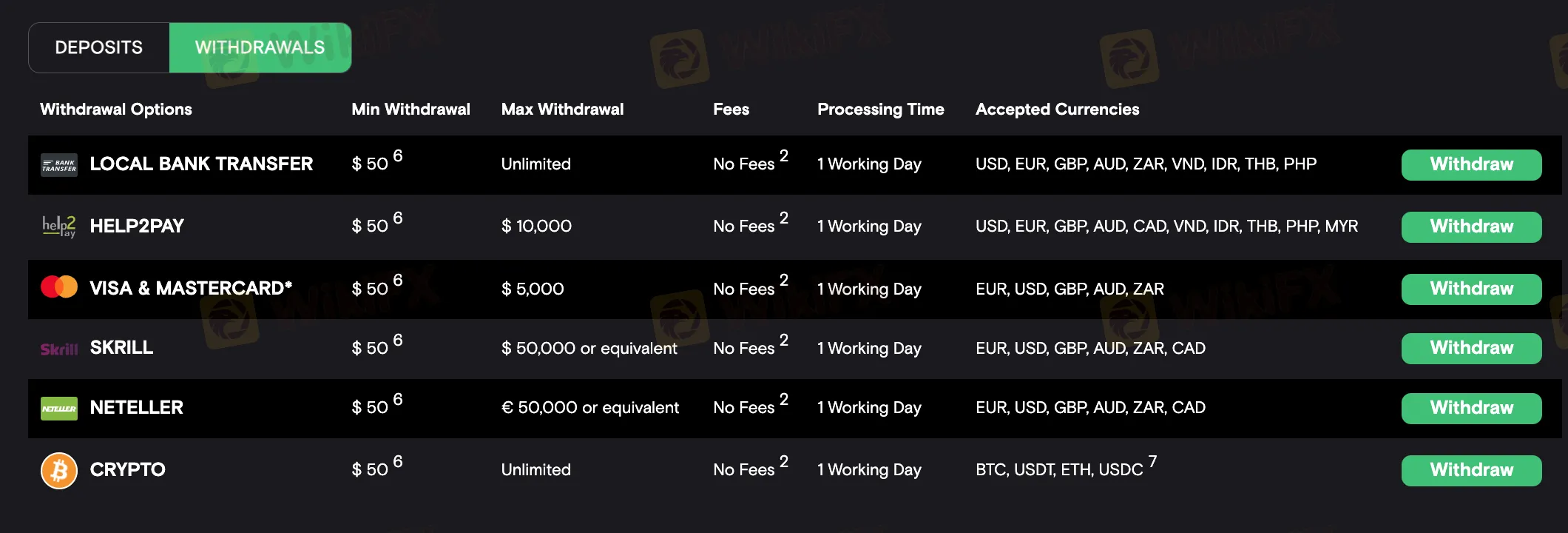Open footnote 6 beside Skrill minimum
1568x533 pixels.
click(398, 340)
